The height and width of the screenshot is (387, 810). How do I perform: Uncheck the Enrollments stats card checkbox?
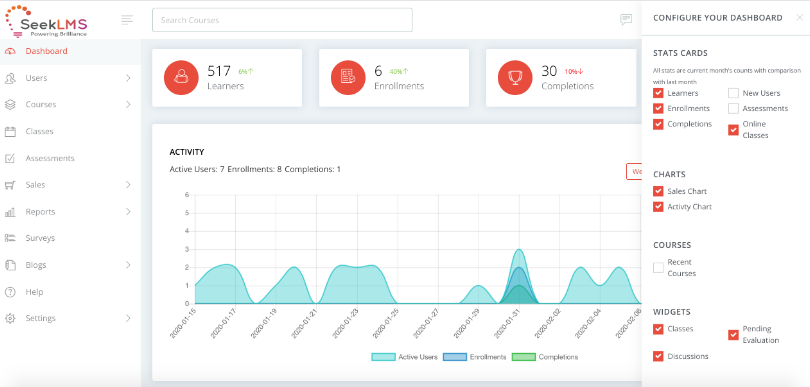[658, 109]
